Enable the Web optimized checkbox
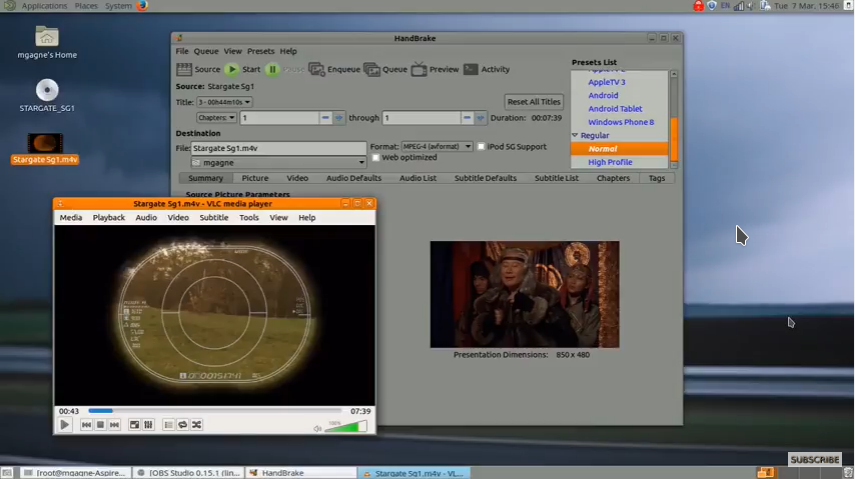 click(376, 158)
